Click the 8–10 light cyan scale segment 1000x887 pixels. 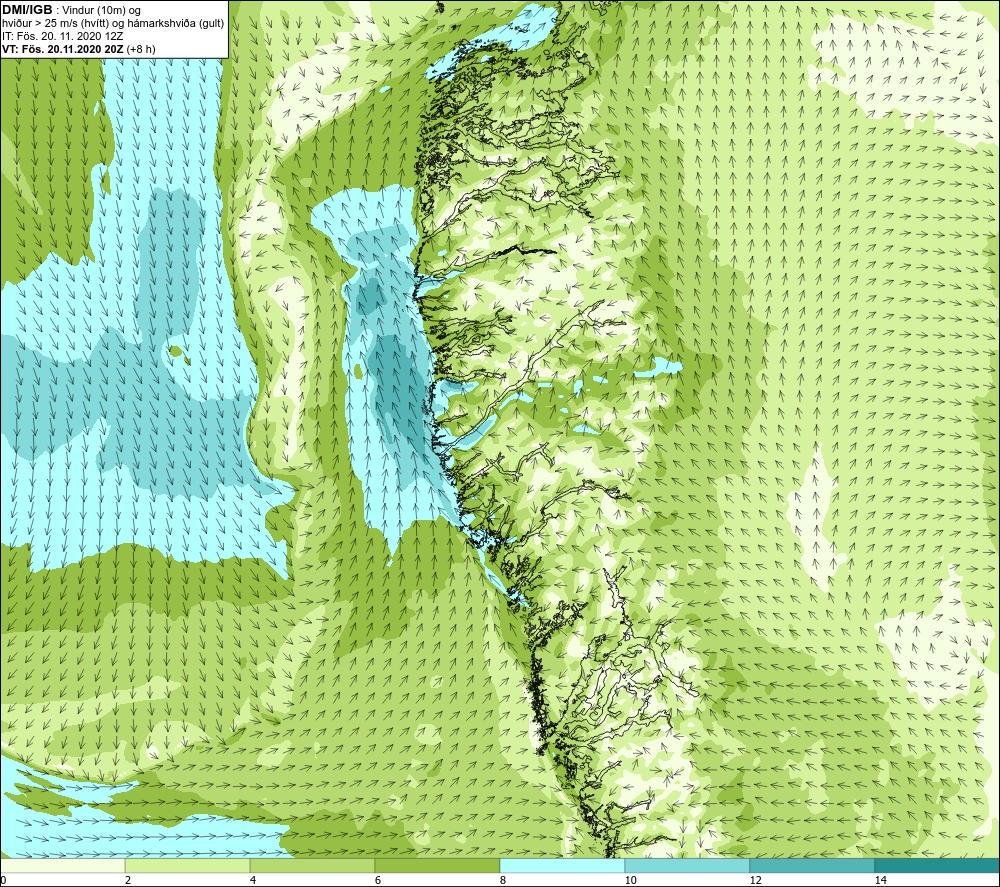tap(562, 865)
